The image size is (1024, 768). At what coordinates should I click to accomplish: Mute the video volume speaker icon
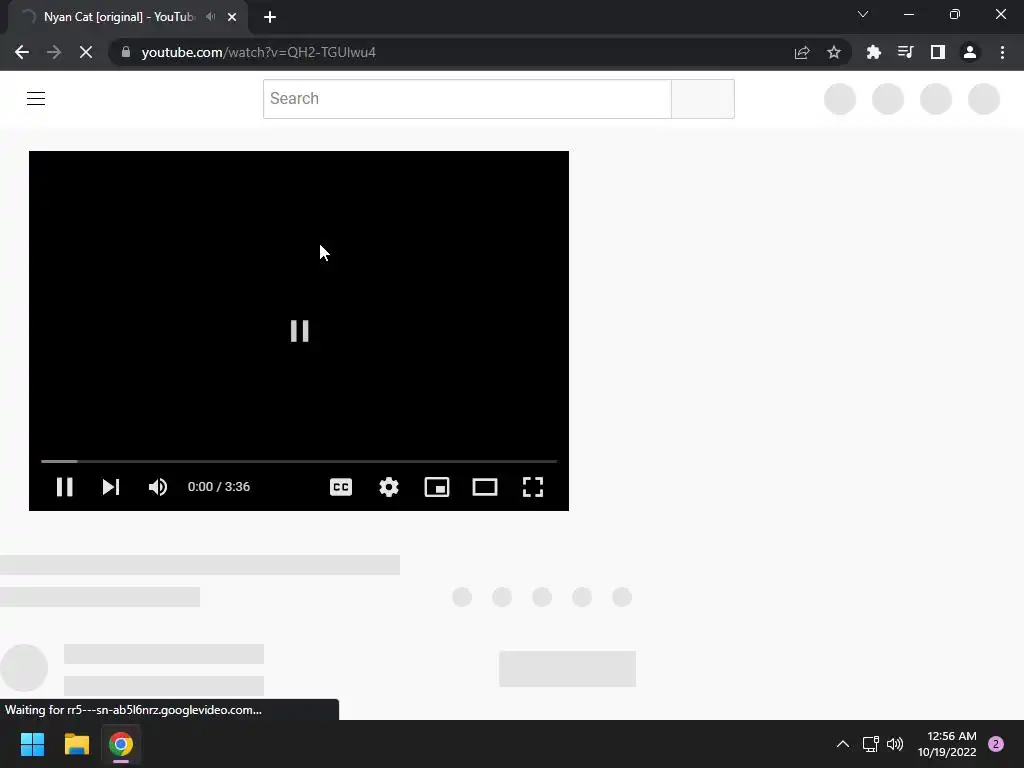pyautogui.click(x=158, y=487)
